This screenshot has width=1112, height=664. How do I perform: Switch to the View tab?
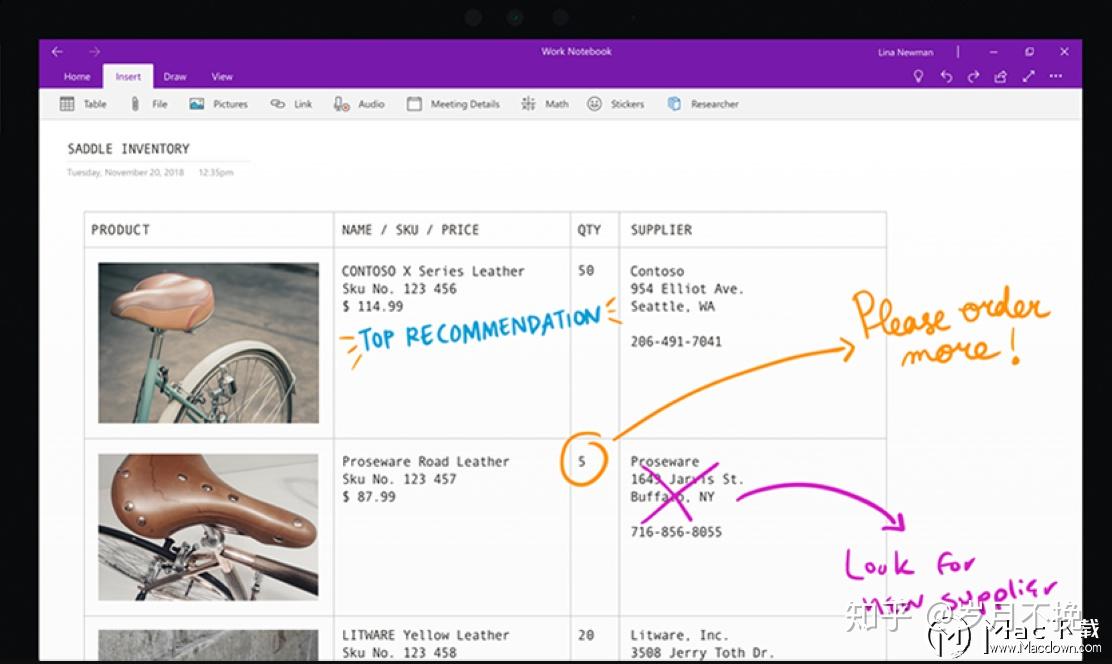[222, 76]
